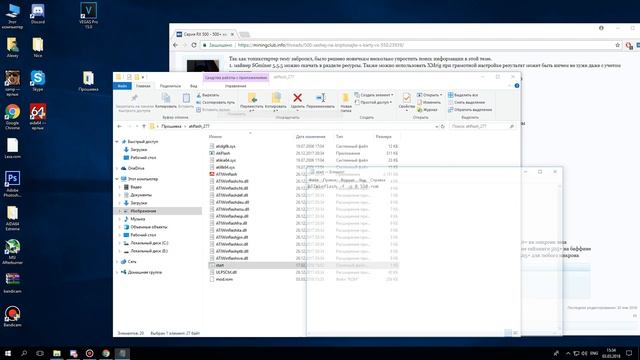Expand the Local Disk (C:) tree node

pyautogui.click(x=120, y=243)
